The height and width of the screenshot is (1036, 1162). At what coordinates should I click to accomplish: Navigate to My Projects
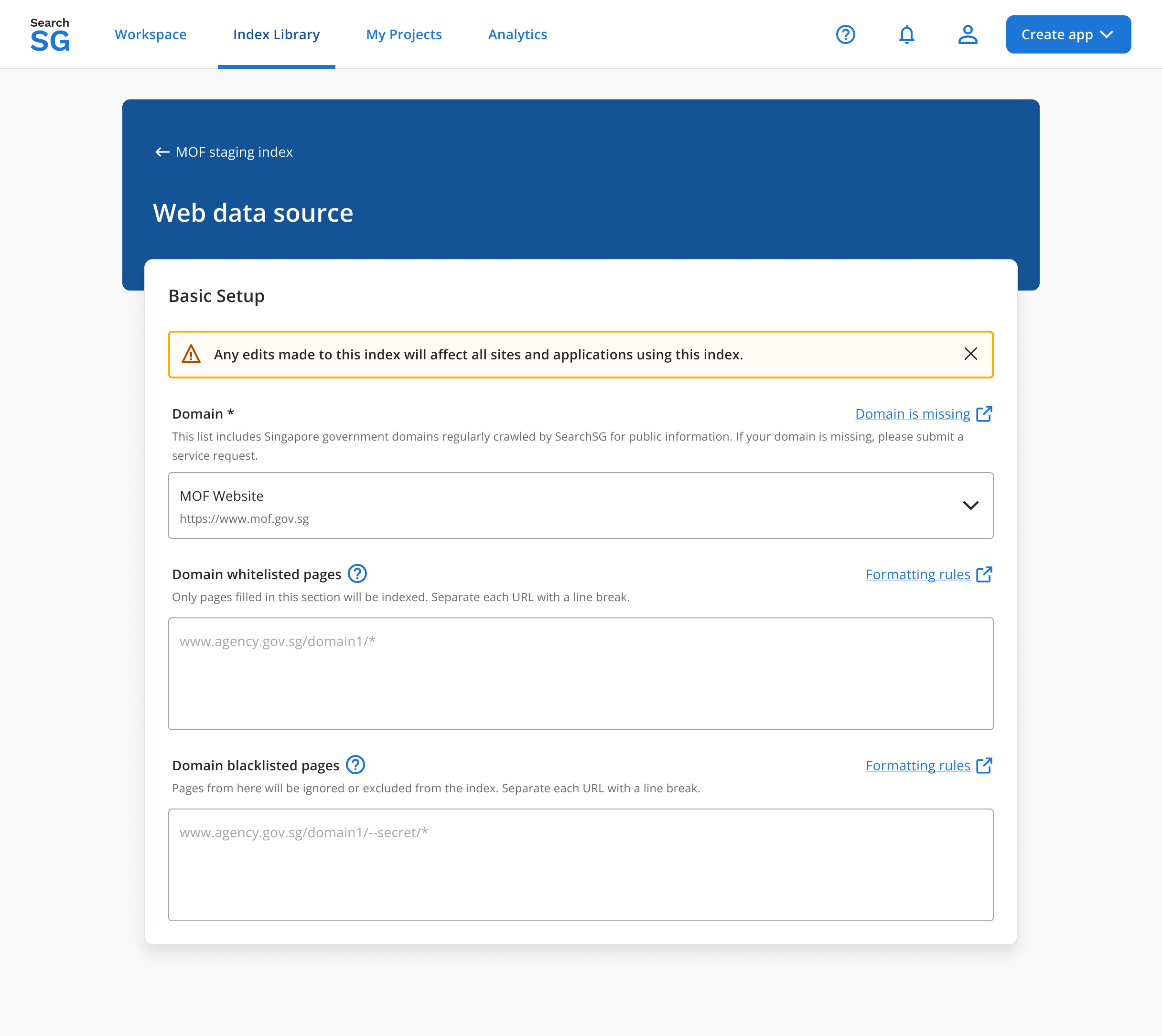coord(404,34)
